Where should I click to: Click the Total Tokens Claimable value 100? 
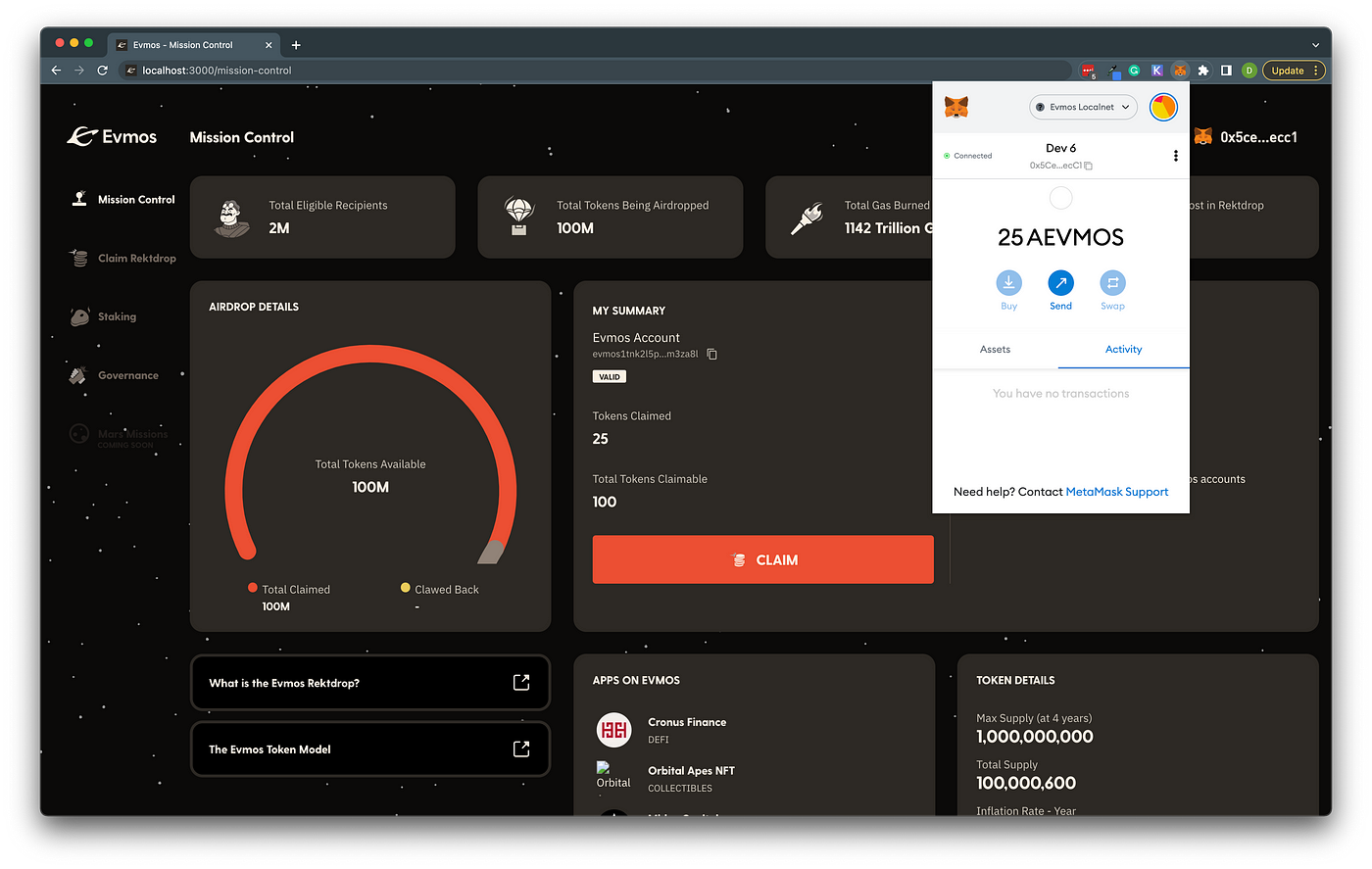[x=605, y=502]
